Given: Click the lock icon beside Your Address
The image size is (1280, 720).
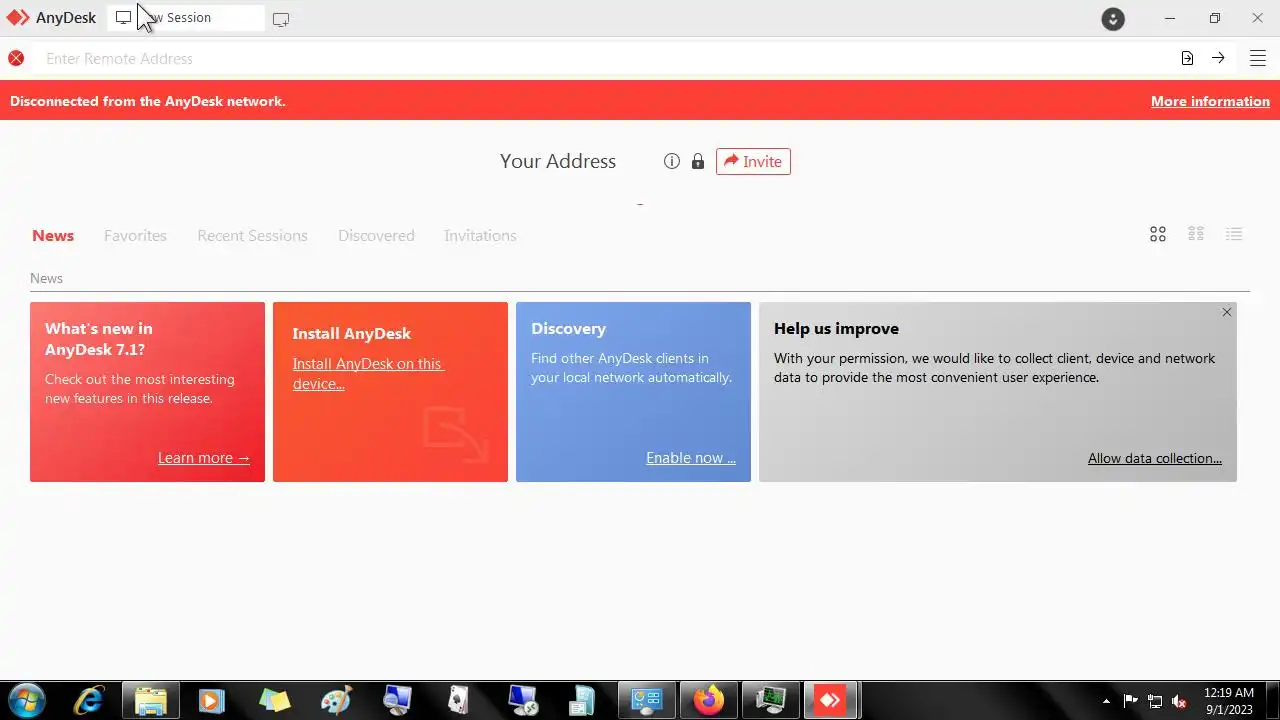Looking at the screenshot, I should click(x=698, y=161).
